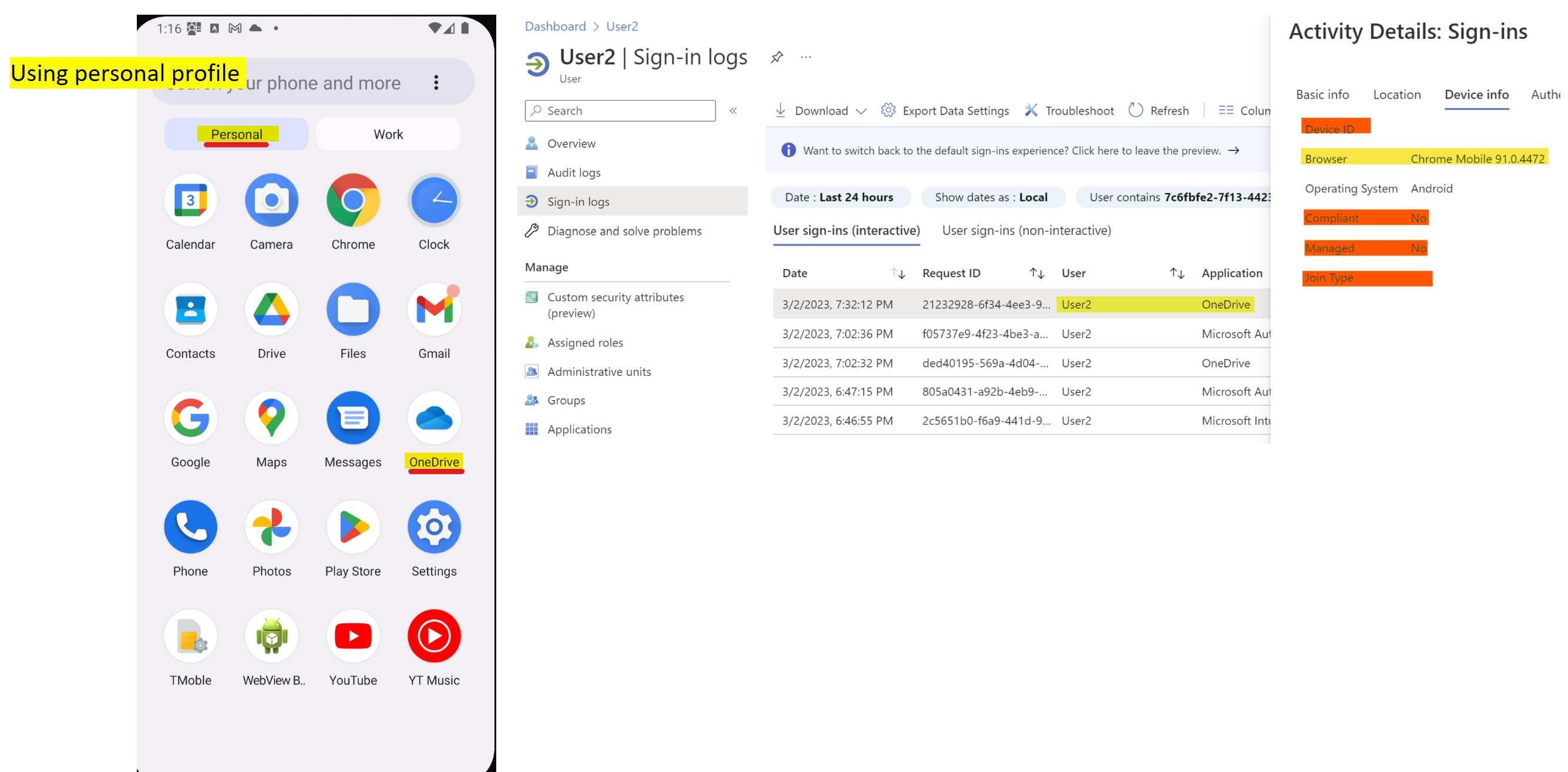Tap the YT Music app icon

[433, 636]
